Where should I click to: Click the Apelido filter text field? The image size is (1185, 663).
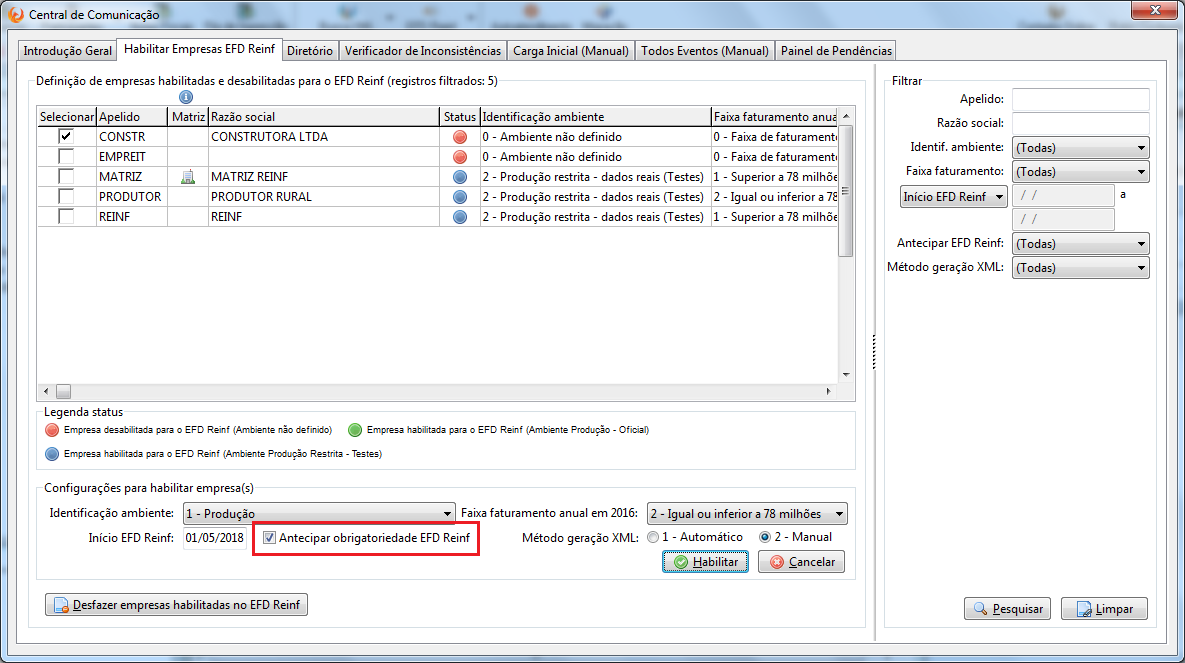pyautogui.click(x=1080, y=100)
